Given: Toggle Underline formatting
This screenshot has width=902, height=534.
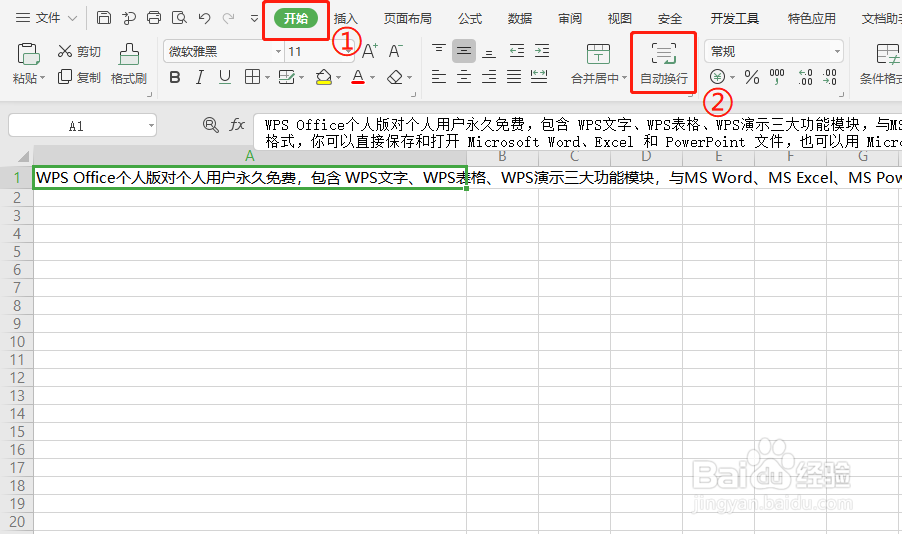Looking at the screenshot, I should click(x=225, y=77).
